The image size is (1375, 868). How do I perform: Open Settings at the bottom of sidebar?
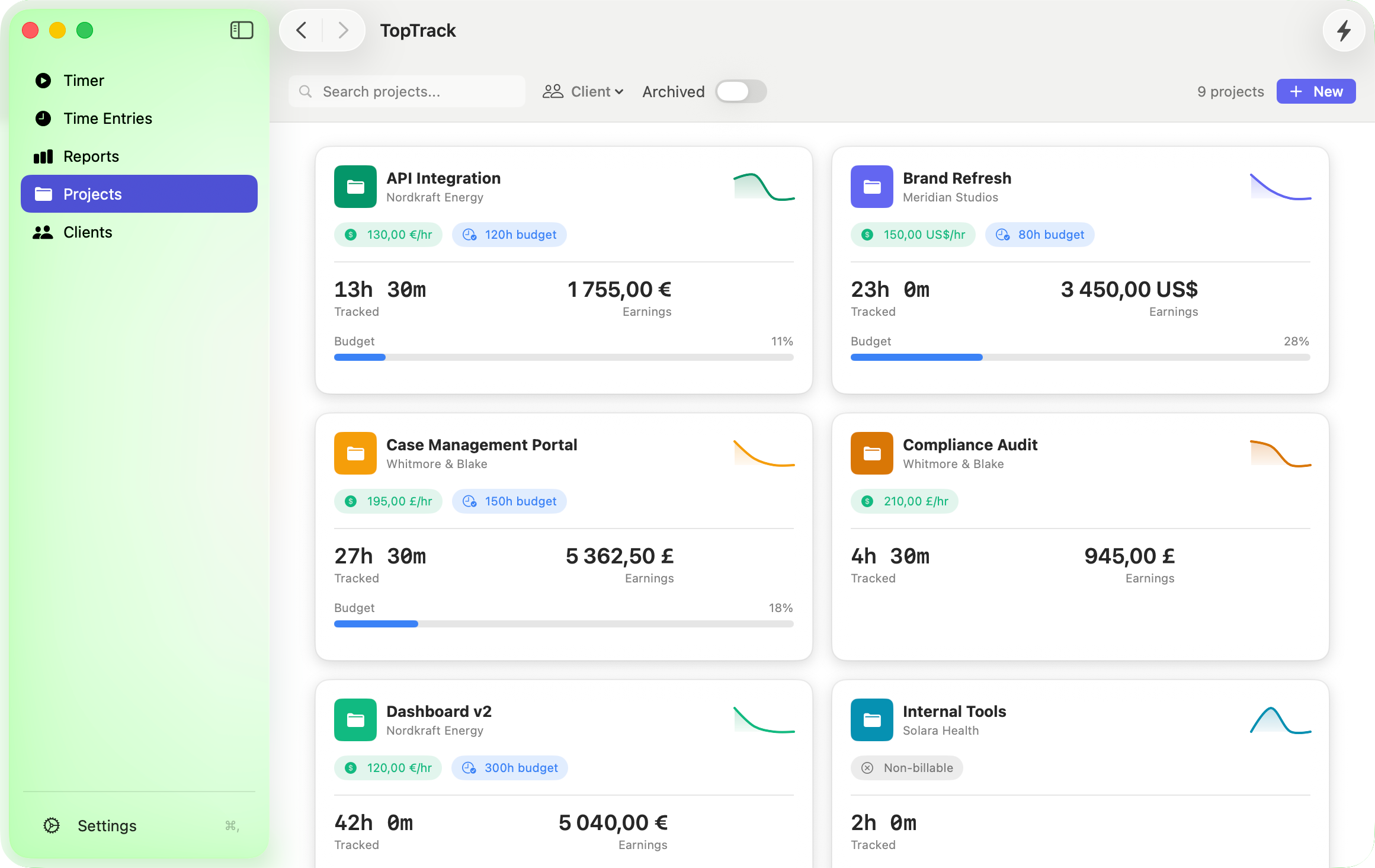click(107, 825)
